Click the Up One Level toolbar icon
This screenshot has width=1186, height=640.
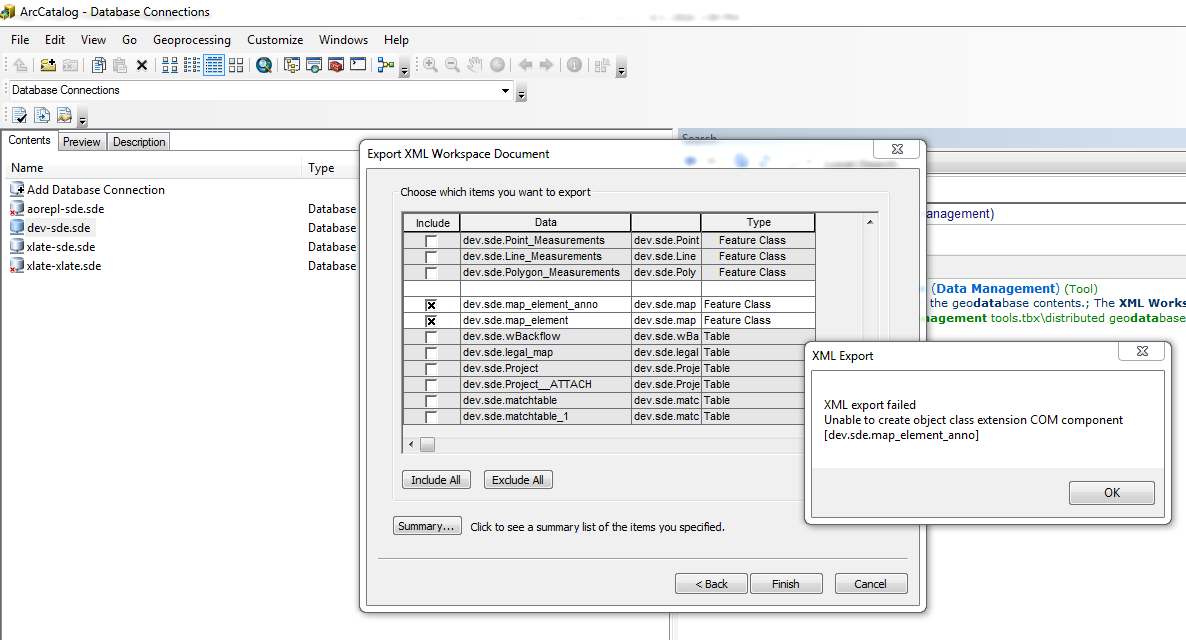[x=20, y=65]
